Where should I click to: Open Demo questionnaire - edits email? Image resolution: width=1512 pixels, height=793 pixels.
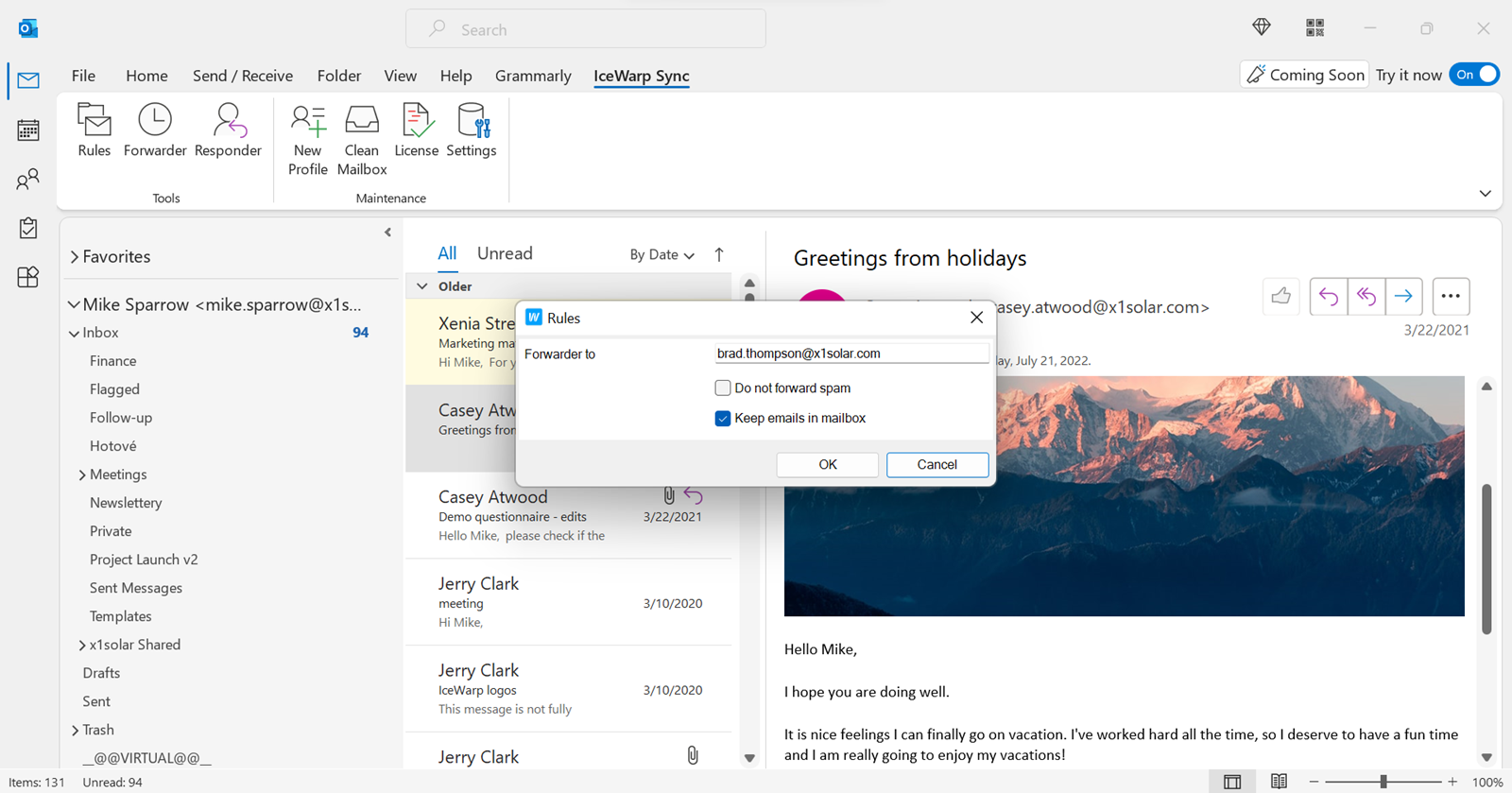pyautogui.click(x=569, y=516)
